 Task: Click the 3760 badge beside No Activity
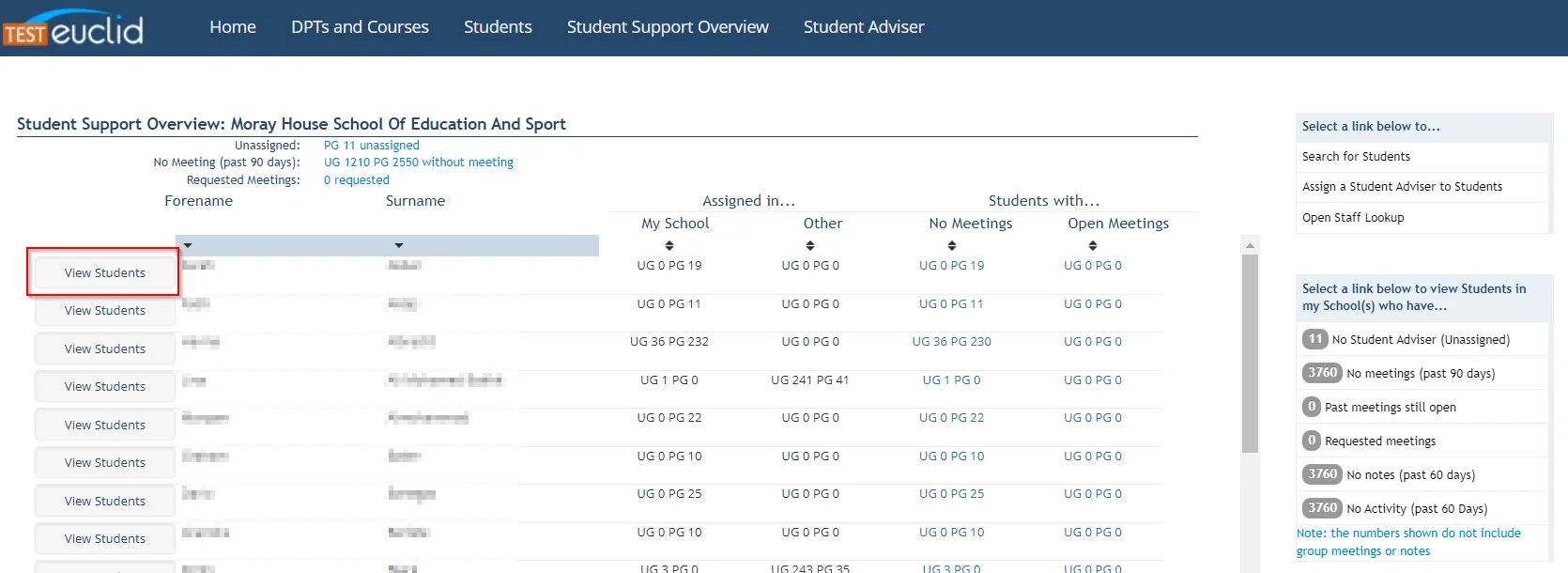click(1322, 508)
